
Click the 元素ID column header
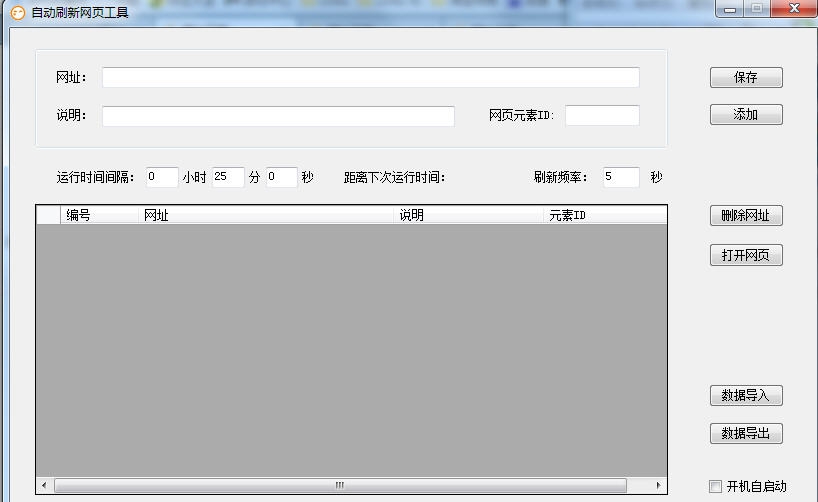coord(605,215)
